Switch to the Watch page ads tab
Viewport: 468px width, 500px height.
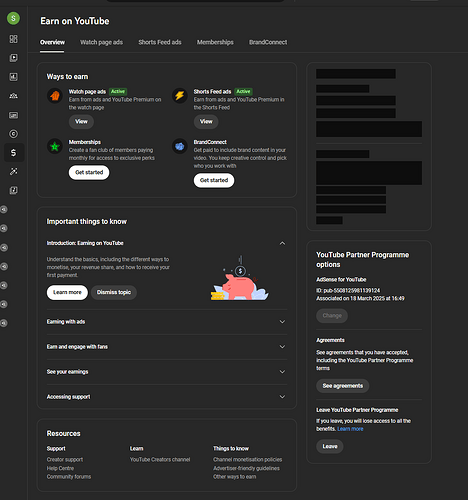point(101,42)
